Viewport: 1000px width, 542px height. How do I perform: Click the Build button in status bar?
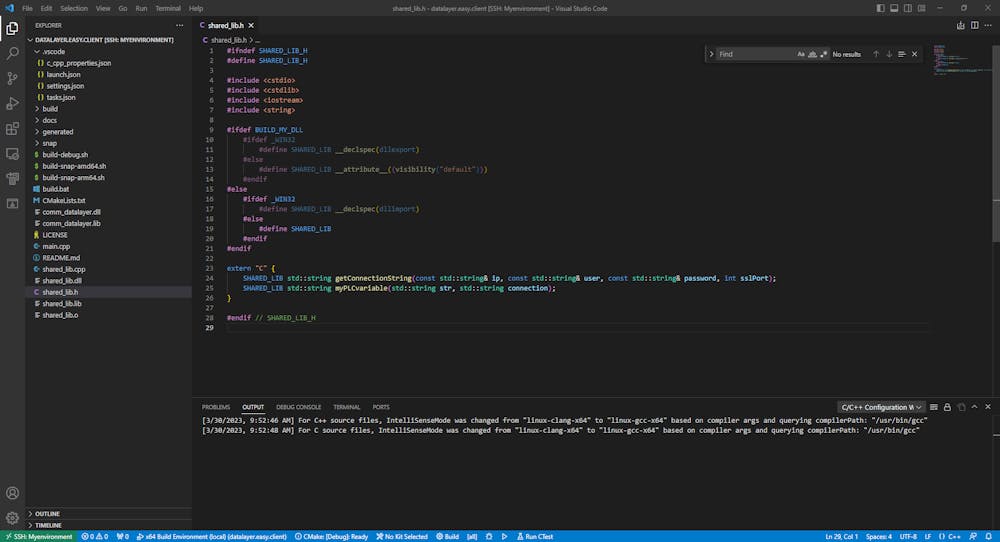tap(447, 536)
